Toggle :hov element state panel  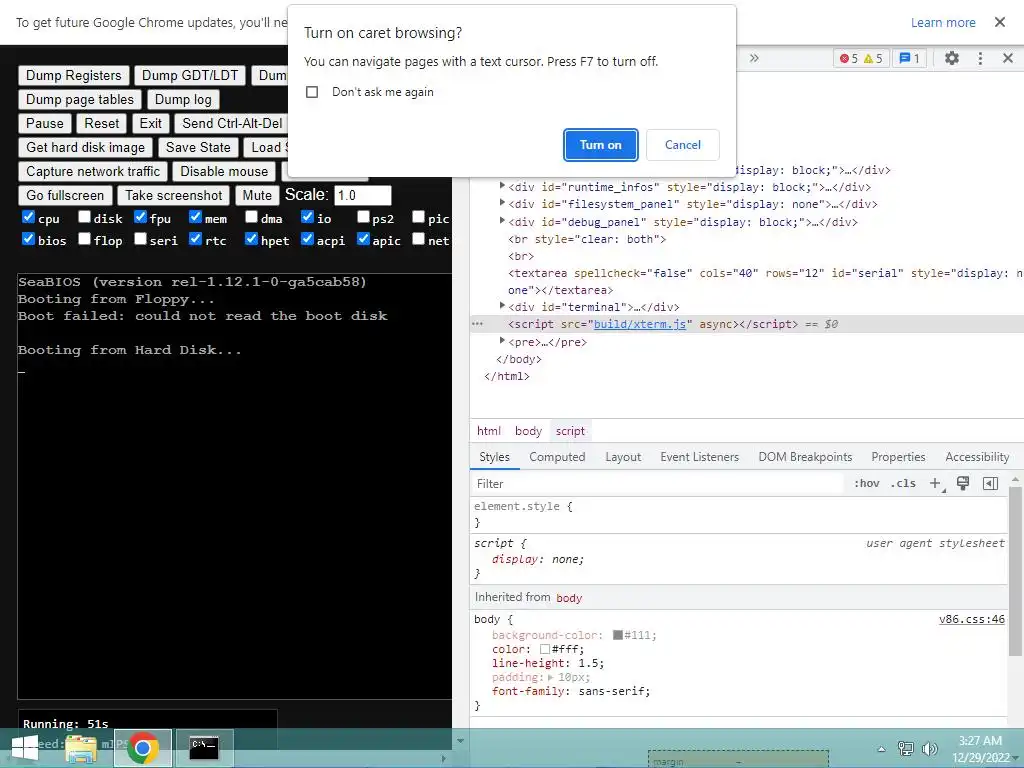[867, 483]
